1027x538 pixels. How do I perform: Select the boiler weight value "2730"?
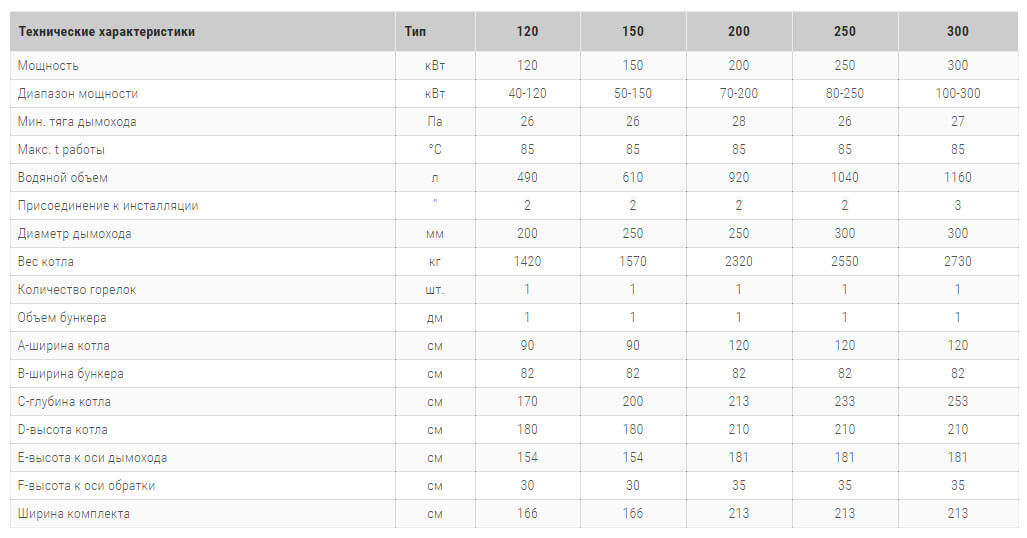(957, 261)
